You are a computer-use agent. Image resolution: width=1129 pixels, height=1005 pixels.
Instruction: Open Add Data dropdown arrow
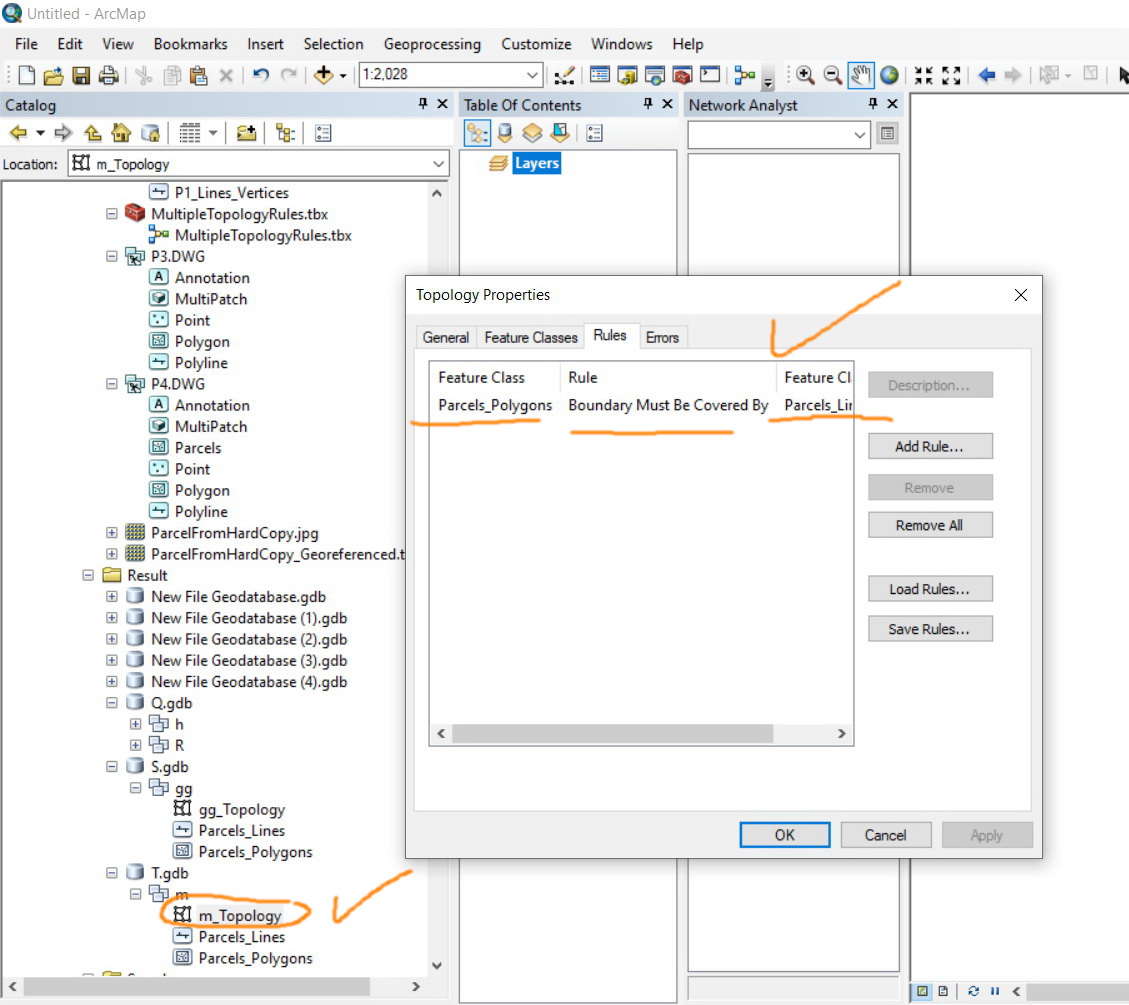coord(343,75)
